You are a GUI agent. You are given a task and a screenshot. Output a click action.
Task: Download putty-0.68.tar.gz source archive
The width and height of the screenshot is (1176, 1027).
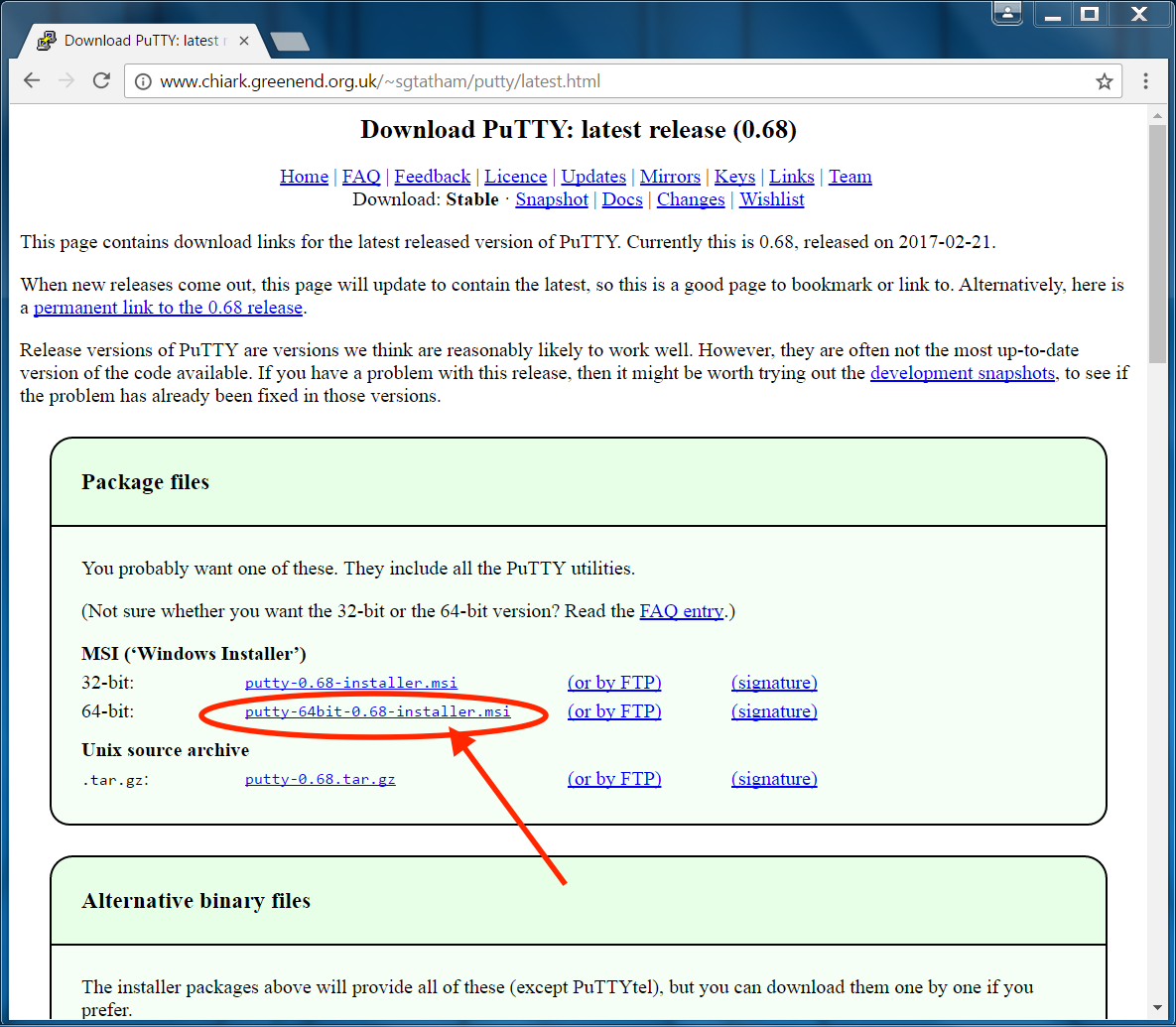click(x=321, y=779)
